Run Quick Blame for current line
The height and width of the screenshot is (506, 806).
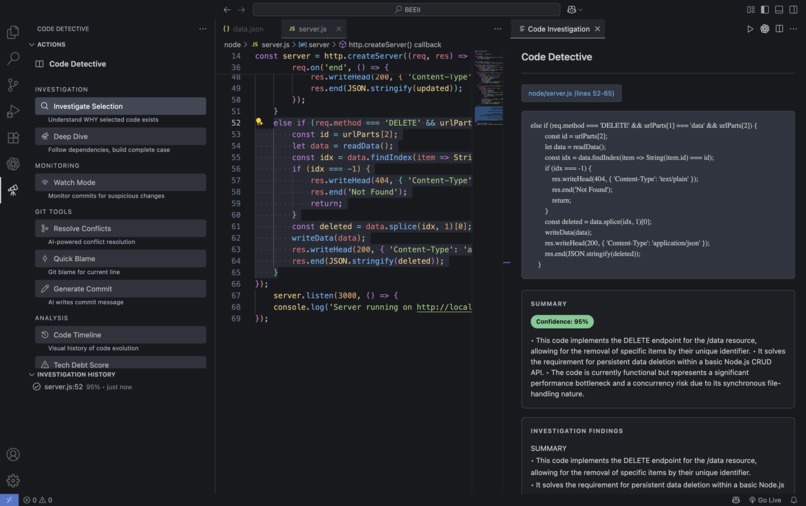[120, 258]
